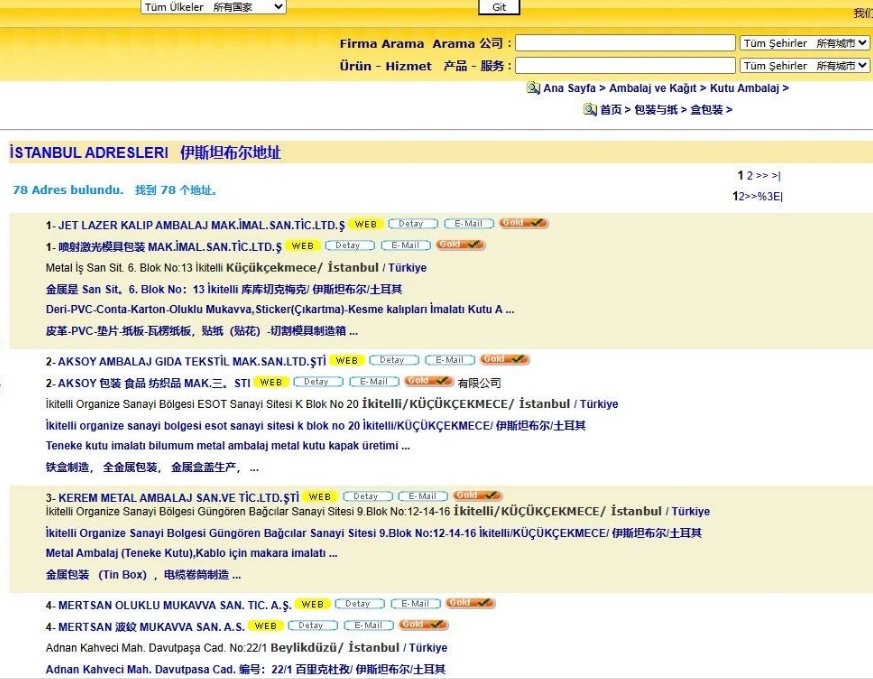Viewport: 873px width, 679px height.
Task: Open the Tüm Ülkeler country dropdown
Action: point(213,7)
